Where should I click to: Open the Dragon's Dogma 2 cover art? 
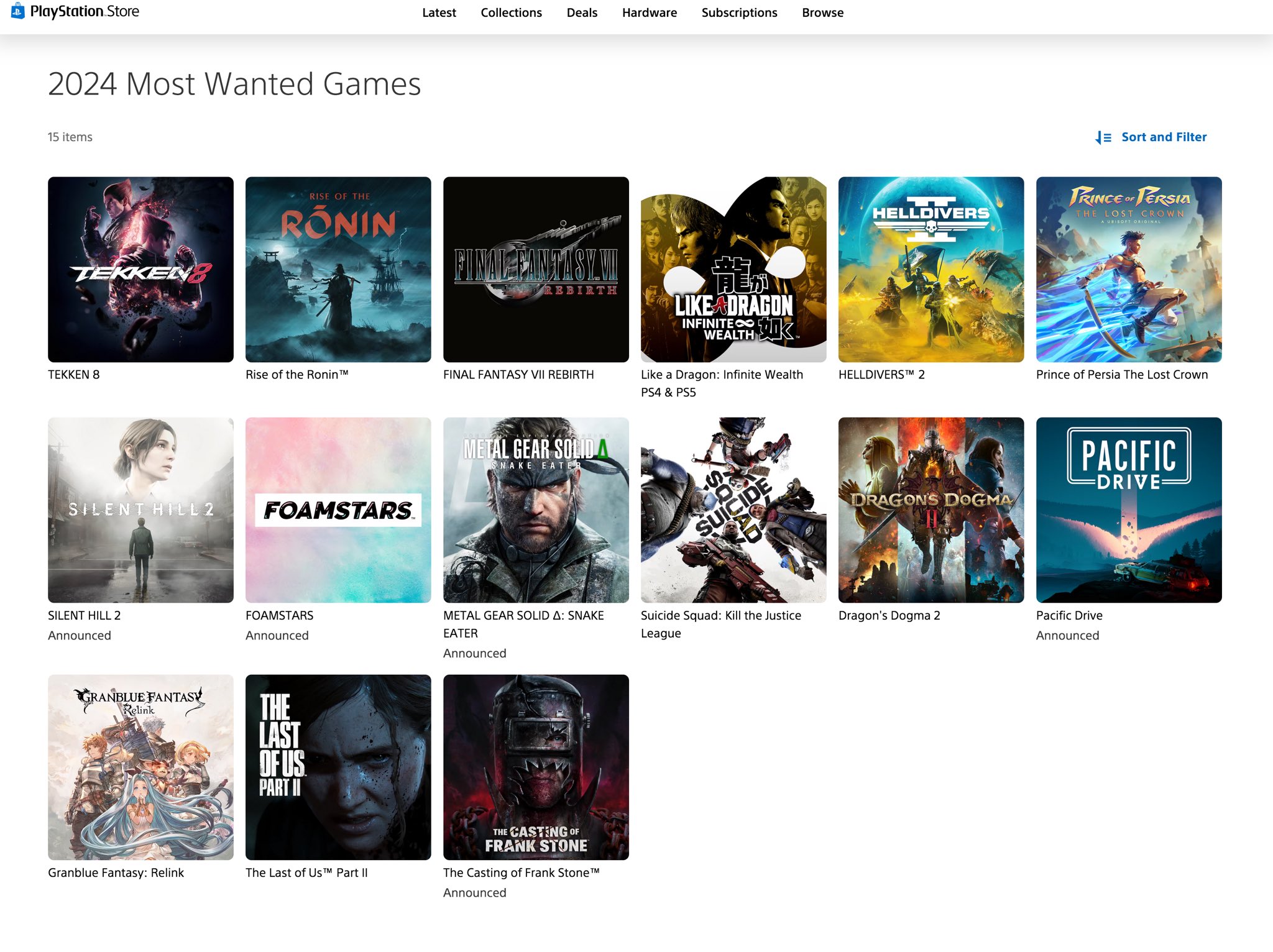pyautogui.click(x=931, y=510)
